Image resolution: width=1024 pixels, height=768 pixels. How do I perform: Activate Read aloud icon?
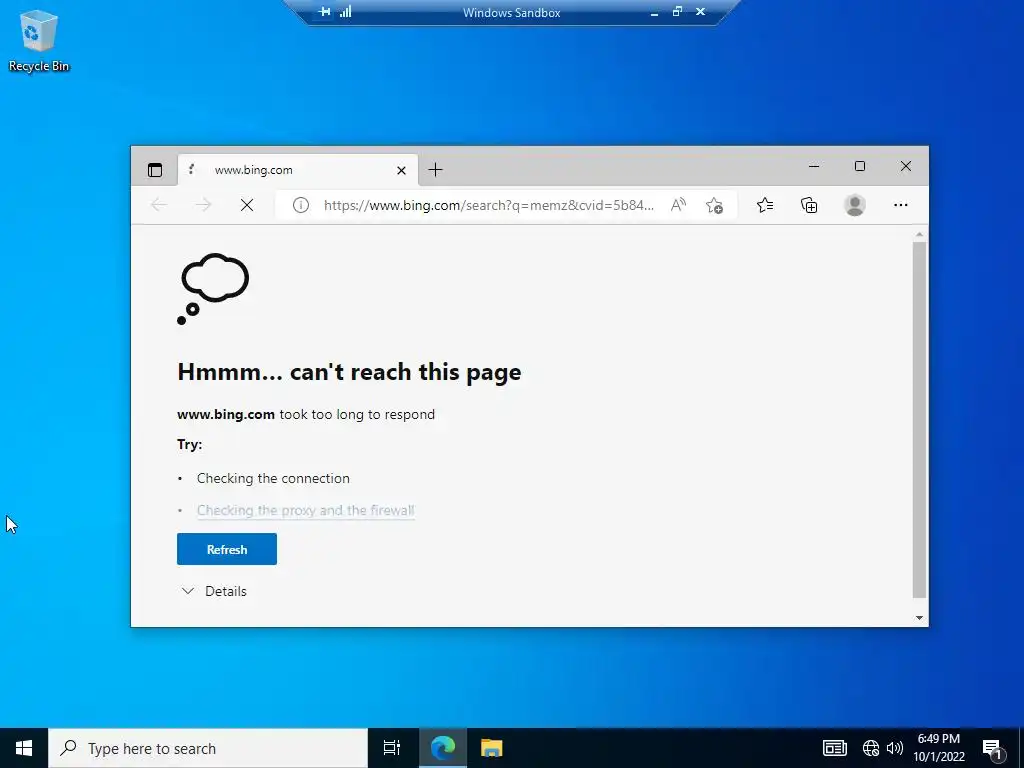pos(679,206)
